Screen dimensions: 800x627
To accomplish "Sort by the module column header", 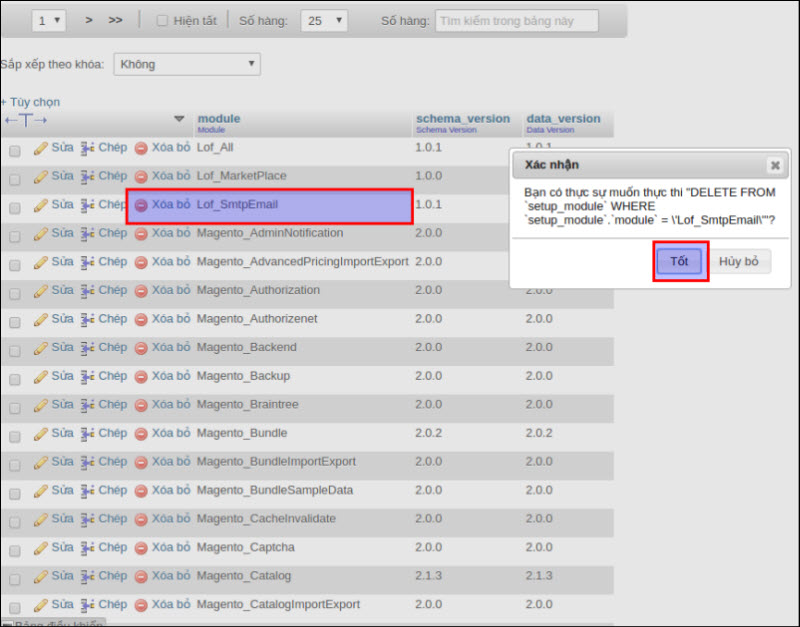I will 218,118.
